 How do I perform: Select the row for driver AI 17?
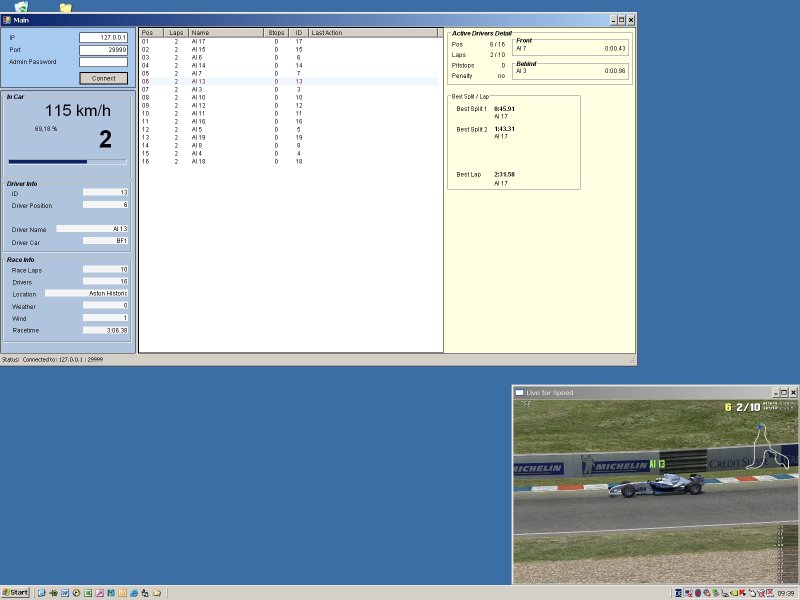[288, 42]
